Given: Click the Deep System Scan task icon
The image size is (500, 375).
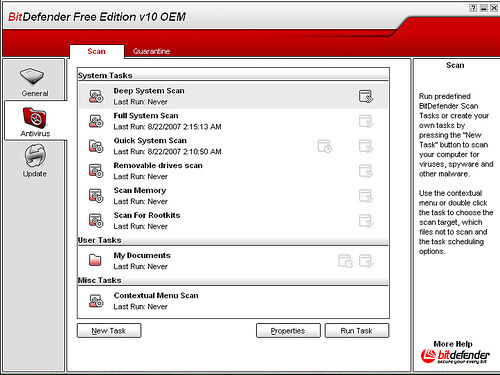Looking at the screenshot, I should coord(96,96).
